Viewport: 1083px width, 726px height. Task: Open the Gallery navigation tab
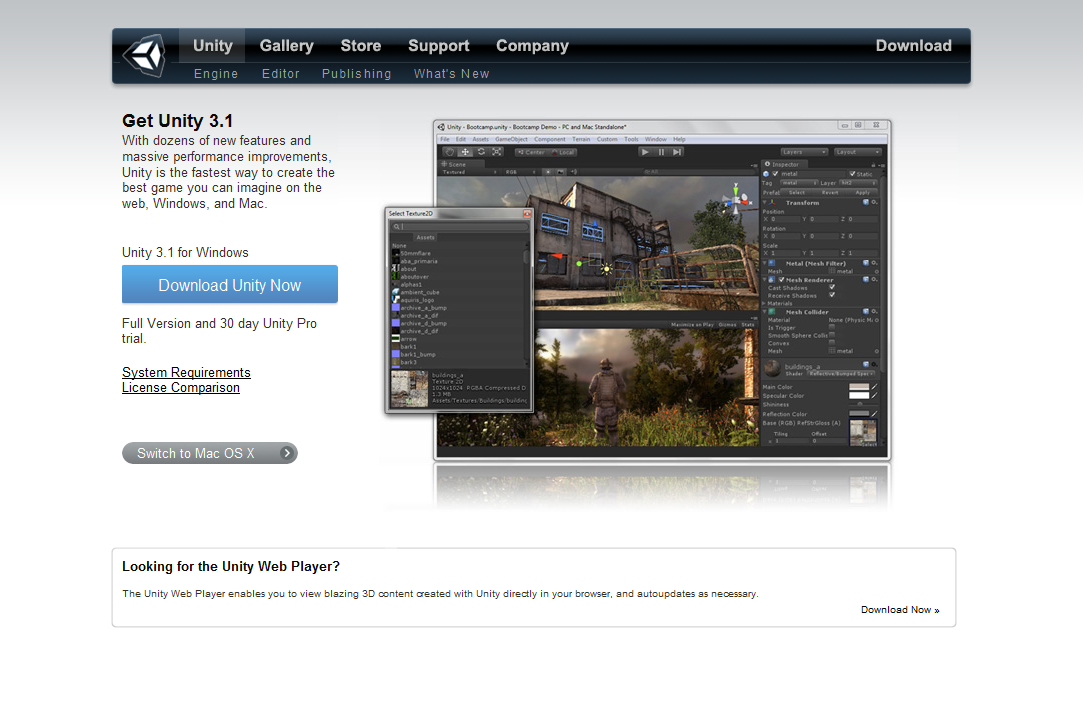[x=286, y=46]
